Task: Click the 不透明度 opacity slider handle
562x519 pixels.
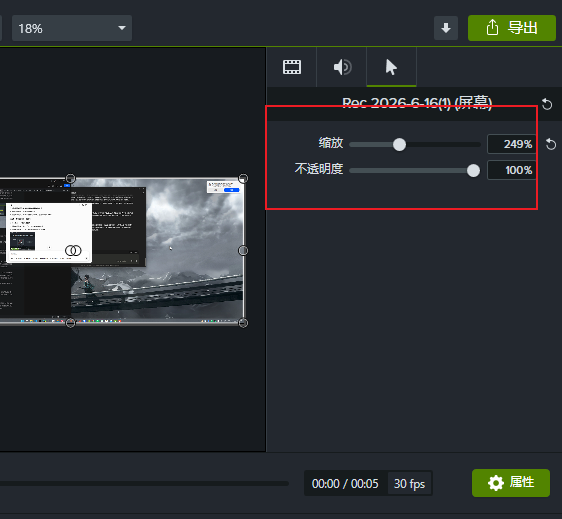Action: click(x=473, y=171)
